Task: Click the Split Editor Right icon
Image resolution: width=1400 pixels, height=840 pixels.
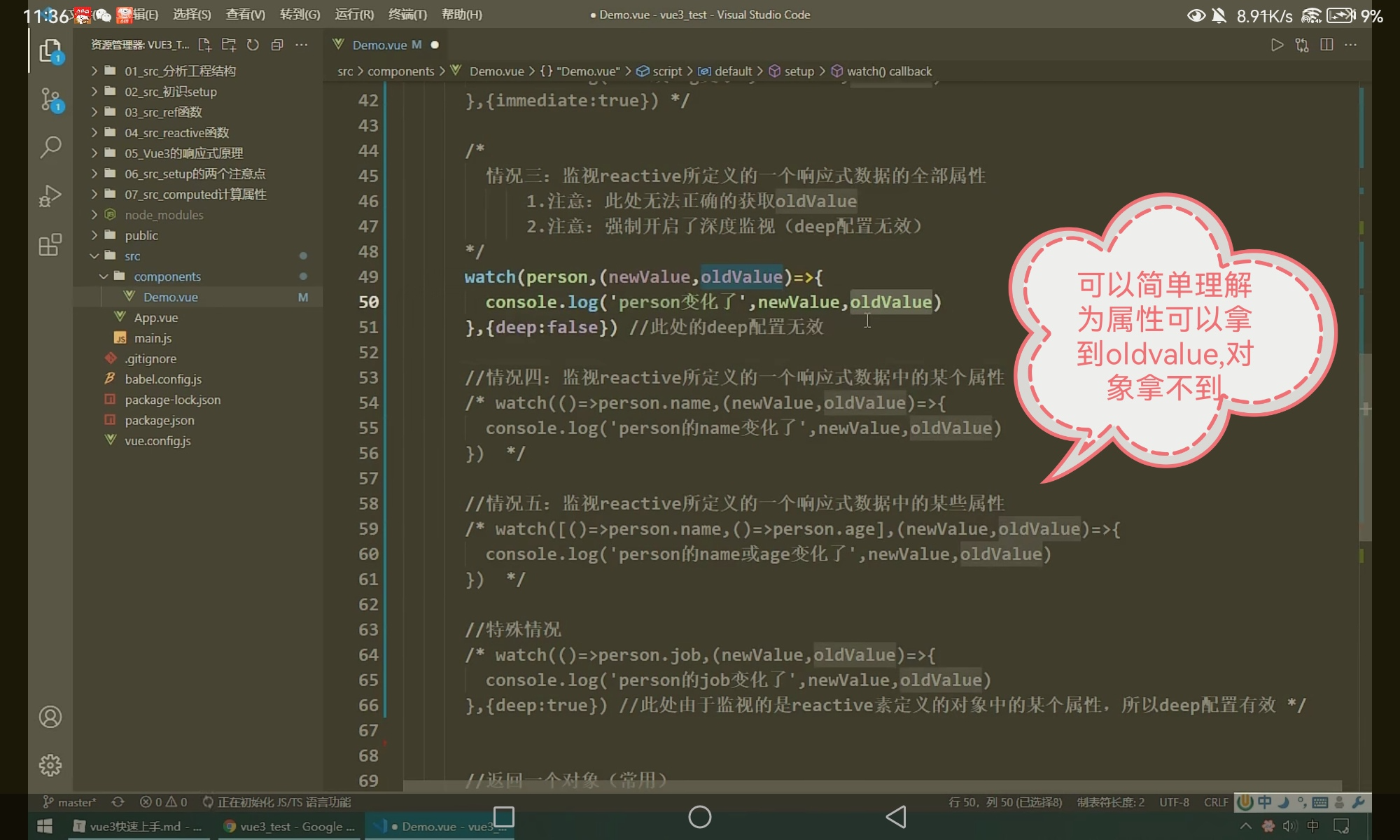Action: point(1326,45)
